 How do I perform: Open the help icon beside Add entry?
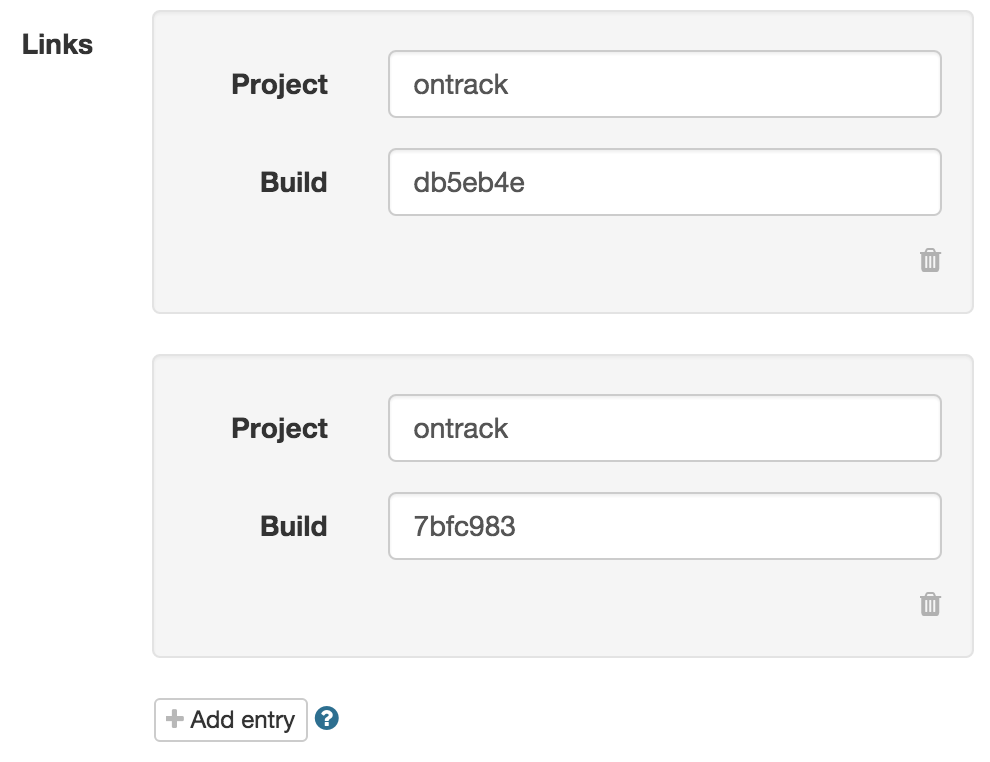(x=327, y=718)
